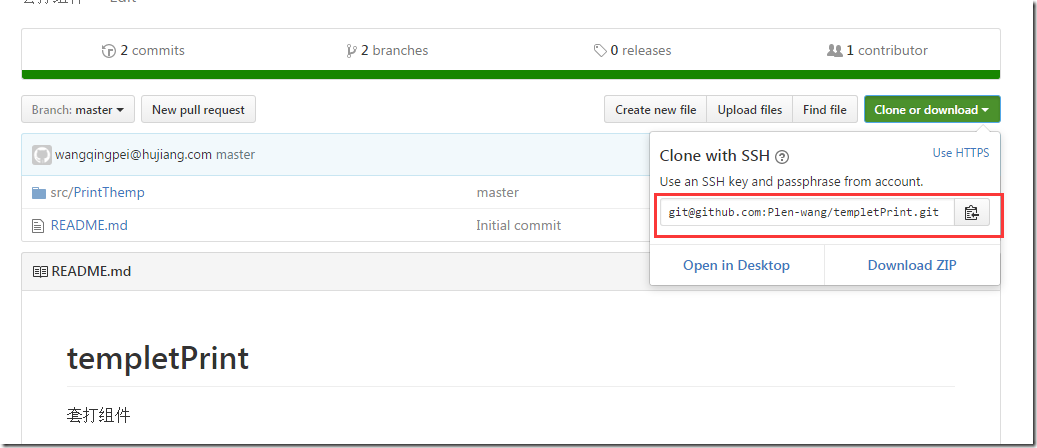Switch cloning to Use HTTPS

960,153
